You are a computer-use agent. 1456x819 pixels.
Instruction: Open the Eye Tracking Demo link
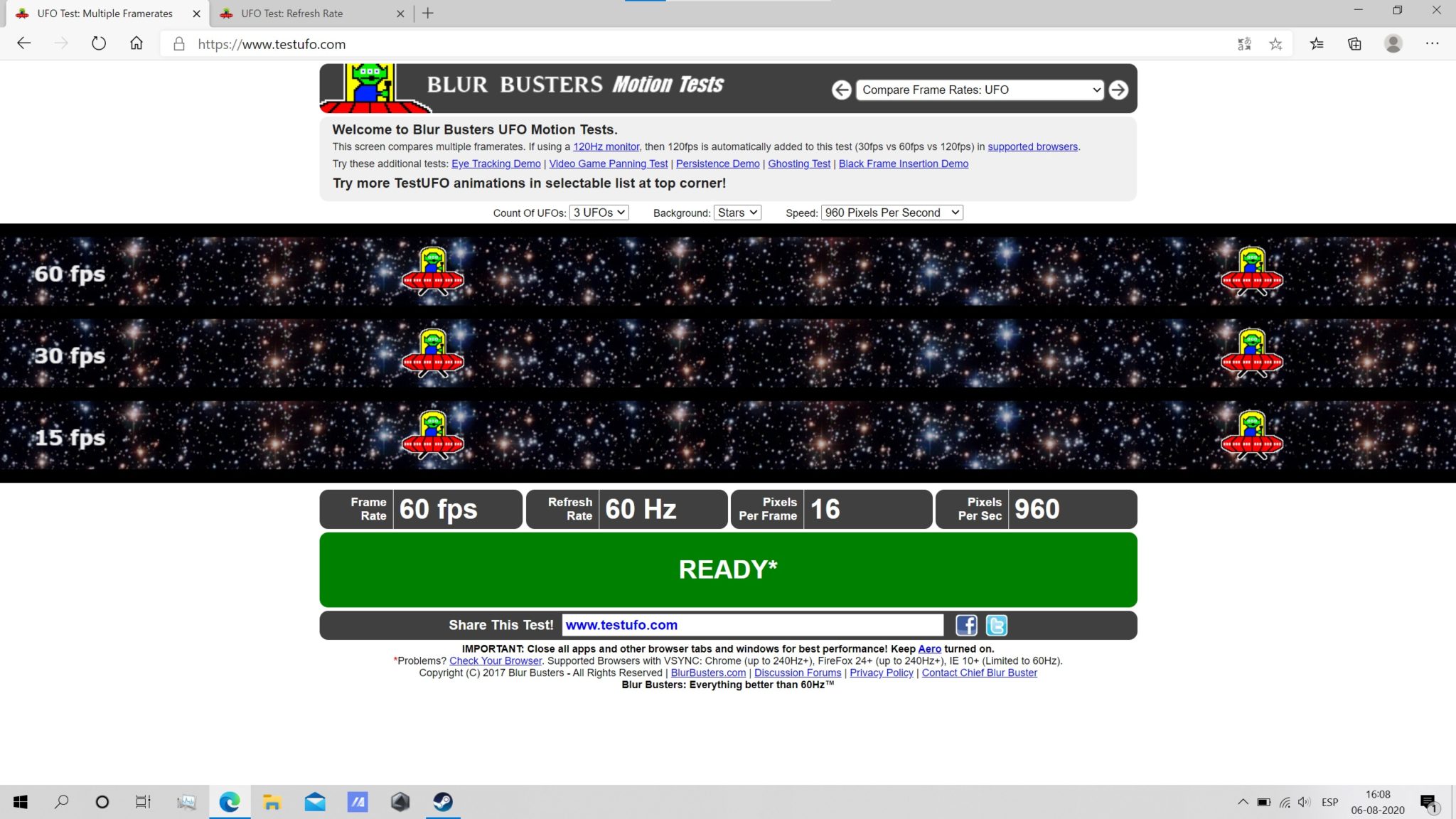pos(496,164)
